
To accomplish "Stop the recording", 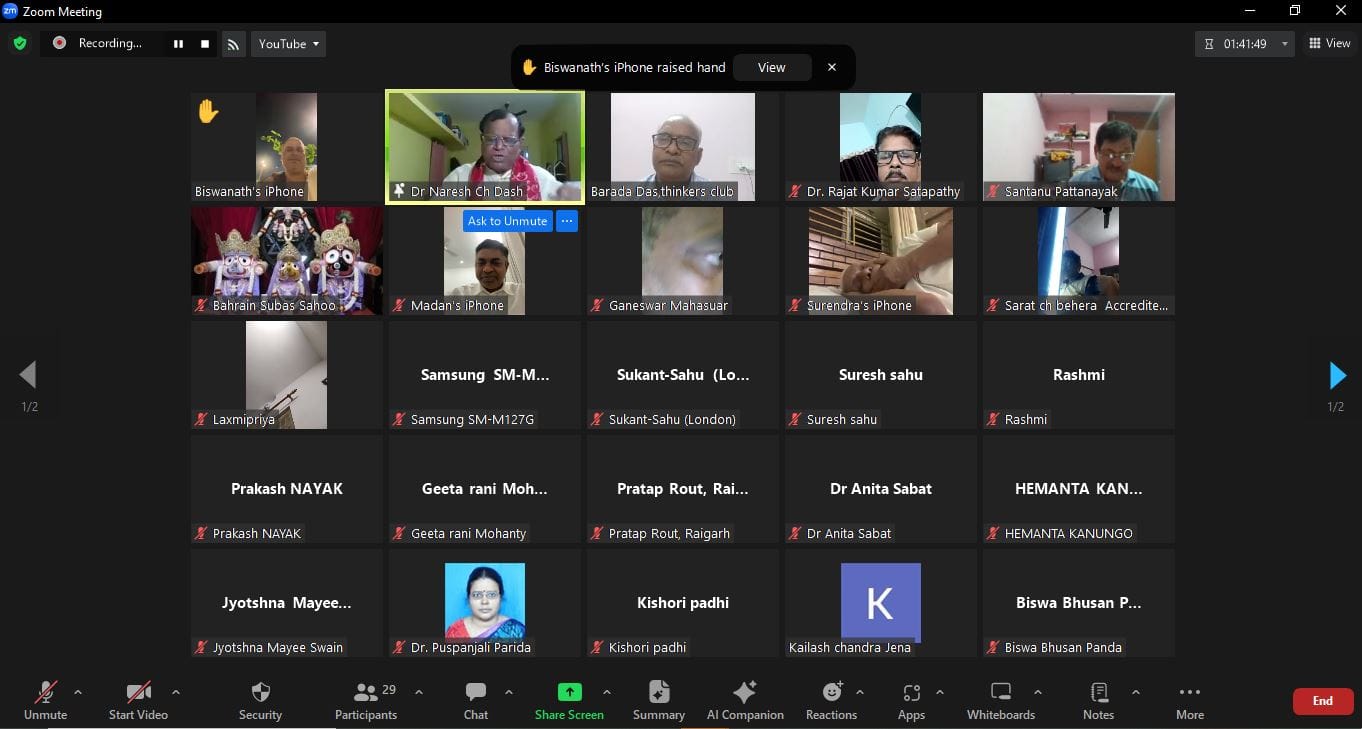I will pyautogui.click(x=205, y=44).
